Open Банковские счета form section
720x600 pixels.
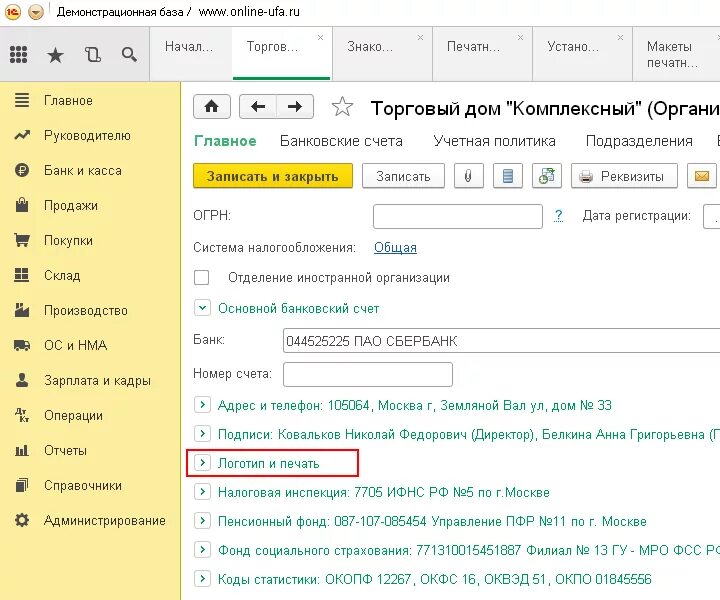point(341,141)
